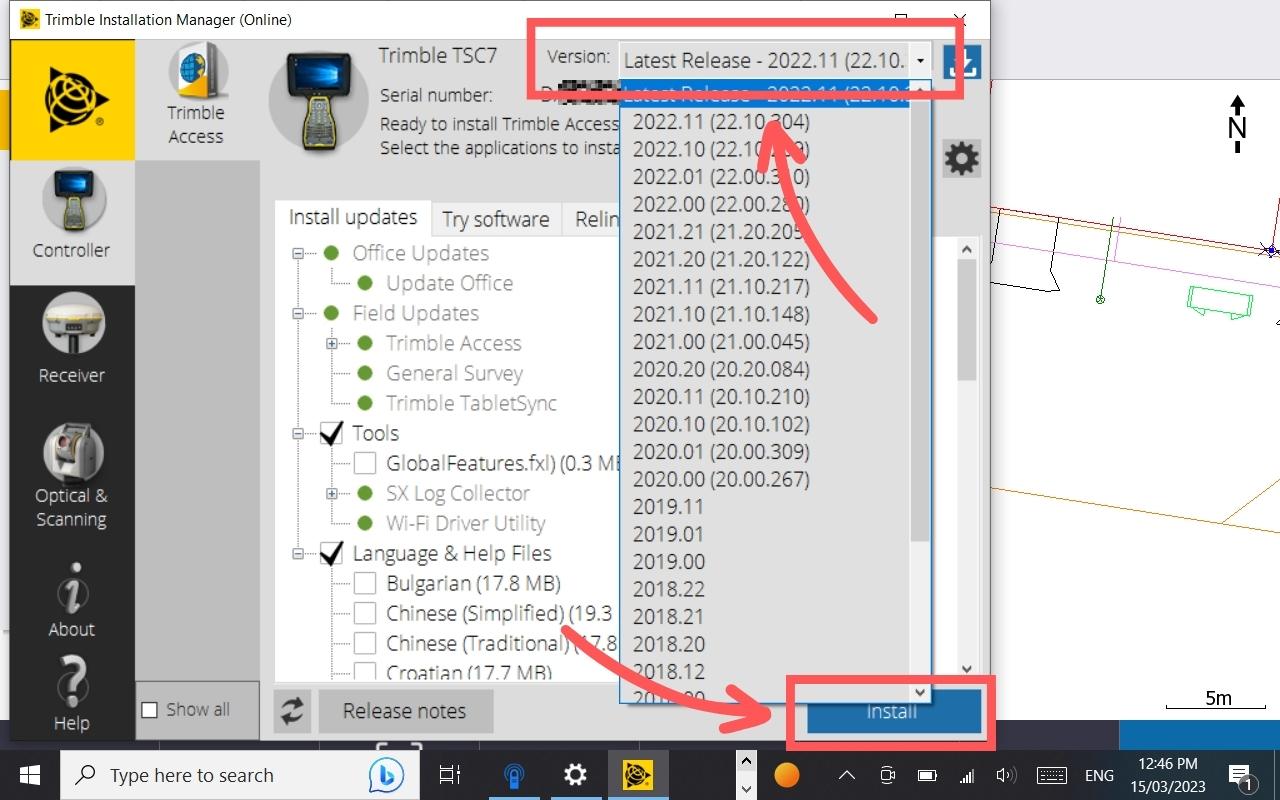Viewport: 1280px width, 800px height.
Task: Toggle the Show all checkbox
Action: [x=150, y=710]
